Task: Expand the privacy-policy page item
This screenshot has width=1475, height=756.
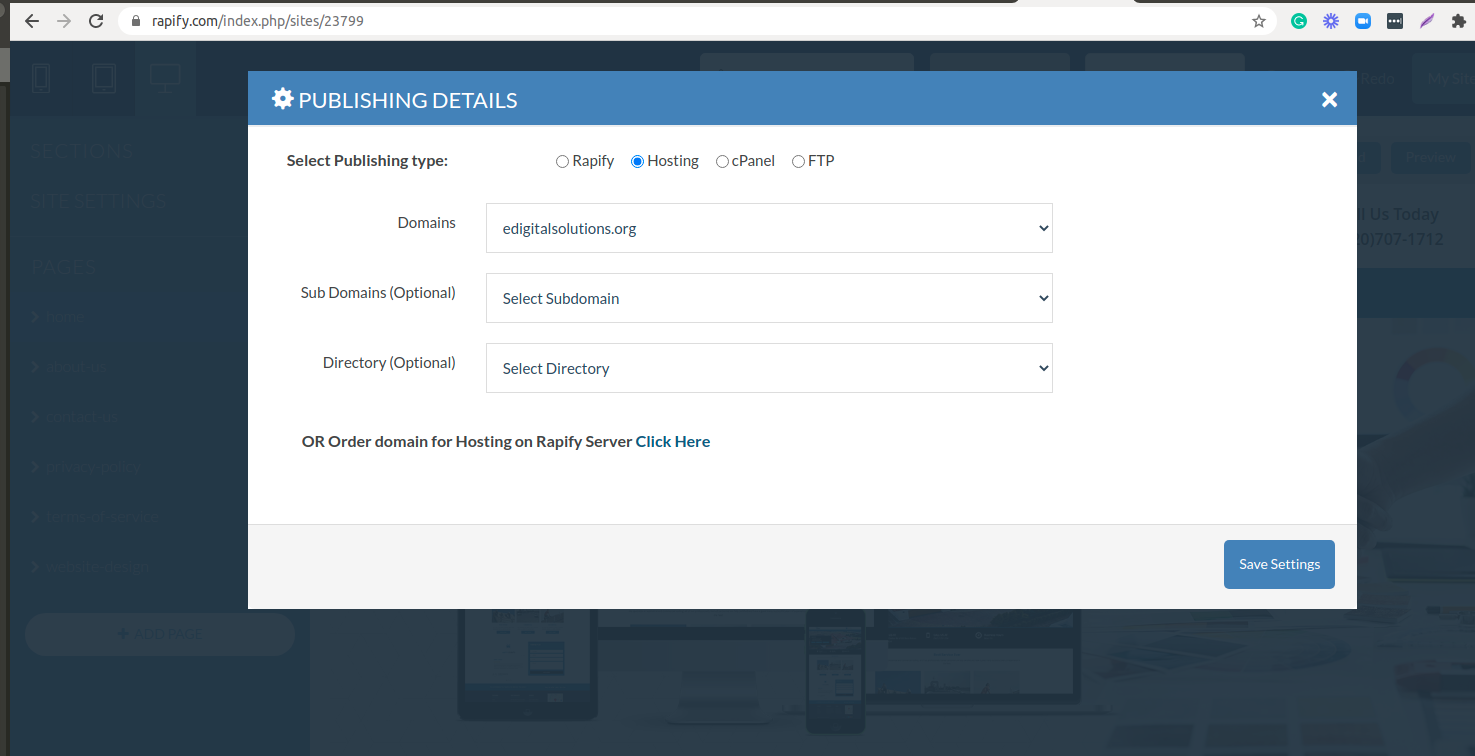Action: 86,466
